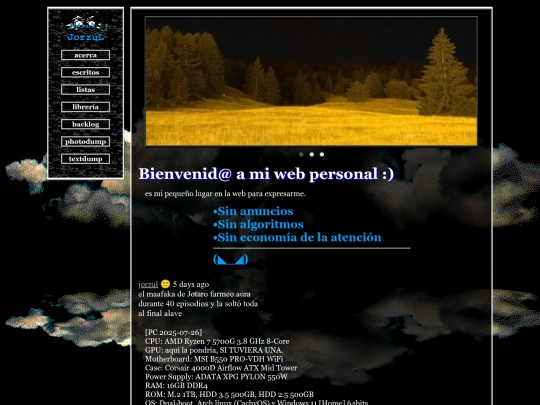This screenshot has width=540, height=405.
Task: Click the blue cat-ears emoticon
Action: click(x=230, y=259)
